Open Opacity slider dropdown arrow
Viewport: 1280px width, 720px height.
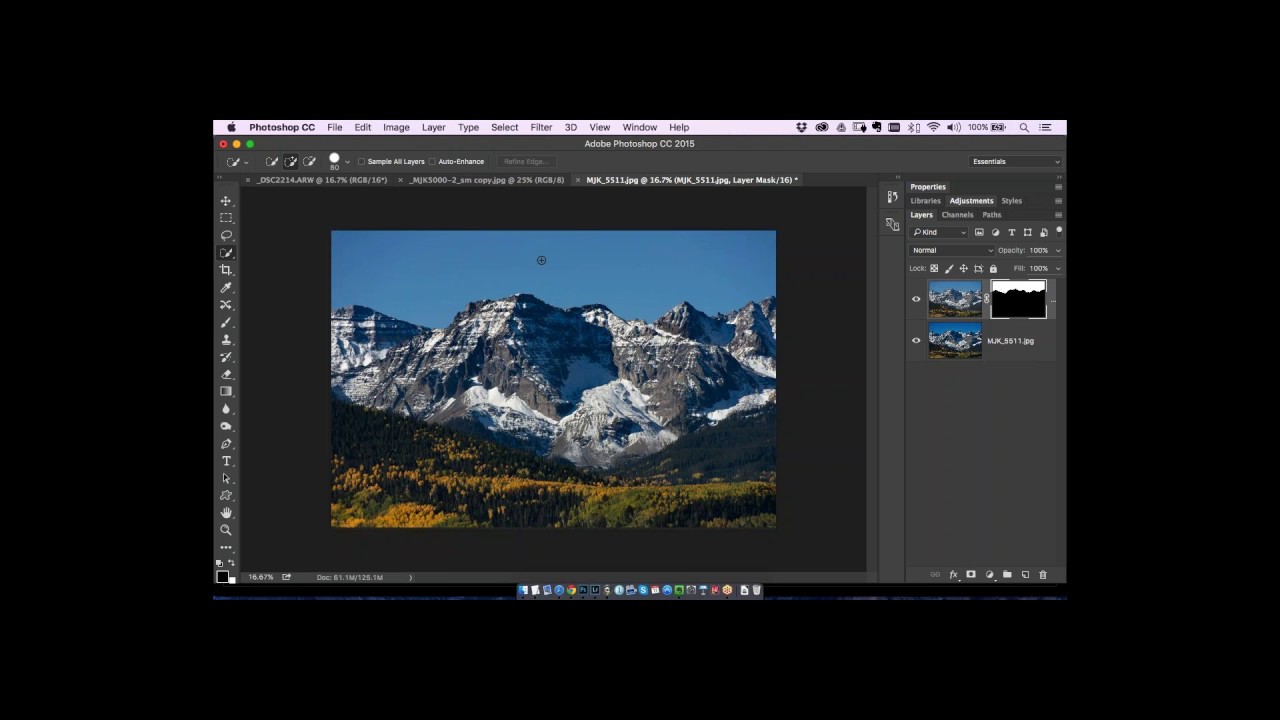click(x=1058, y=250)
